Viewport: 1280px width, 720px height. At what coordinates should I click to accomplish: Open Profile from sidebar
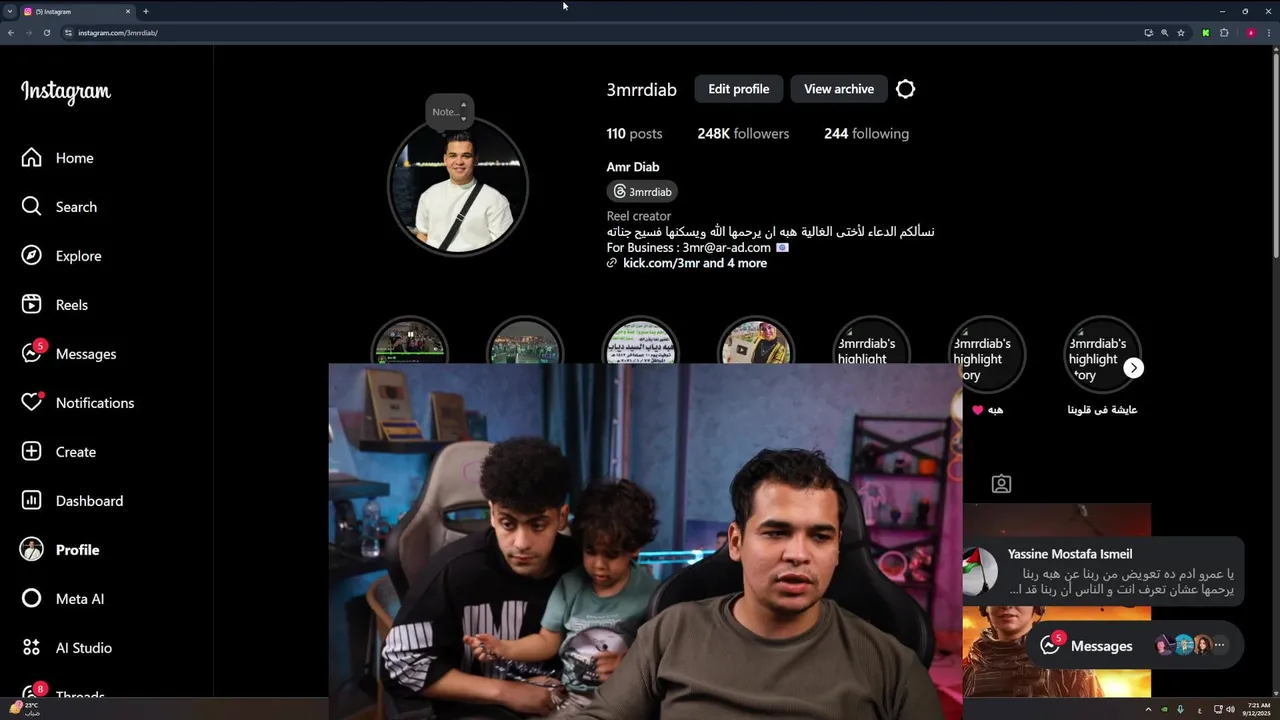[61, 550]
